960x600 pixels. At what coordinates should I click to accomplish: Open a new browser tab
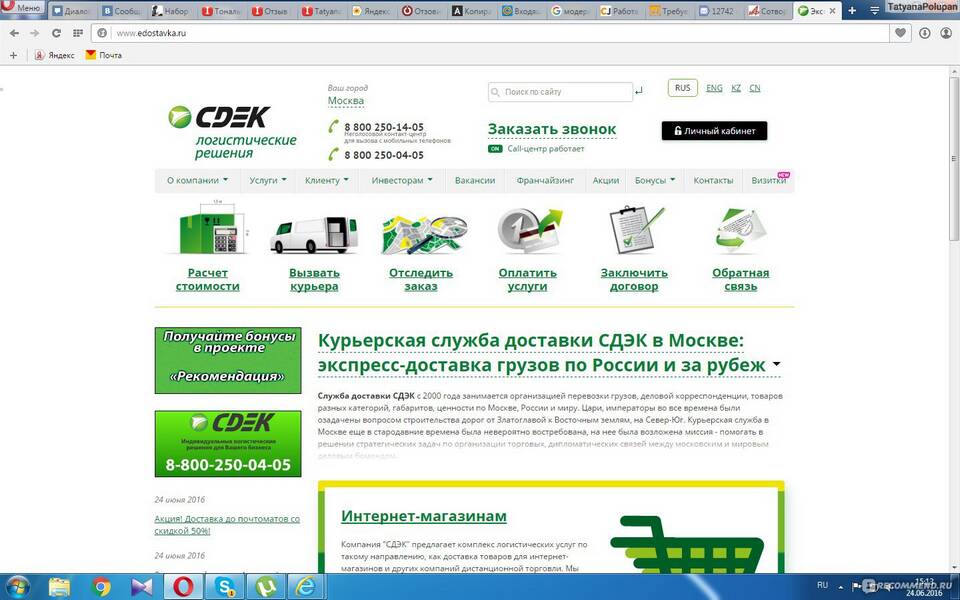click(852, 10)
